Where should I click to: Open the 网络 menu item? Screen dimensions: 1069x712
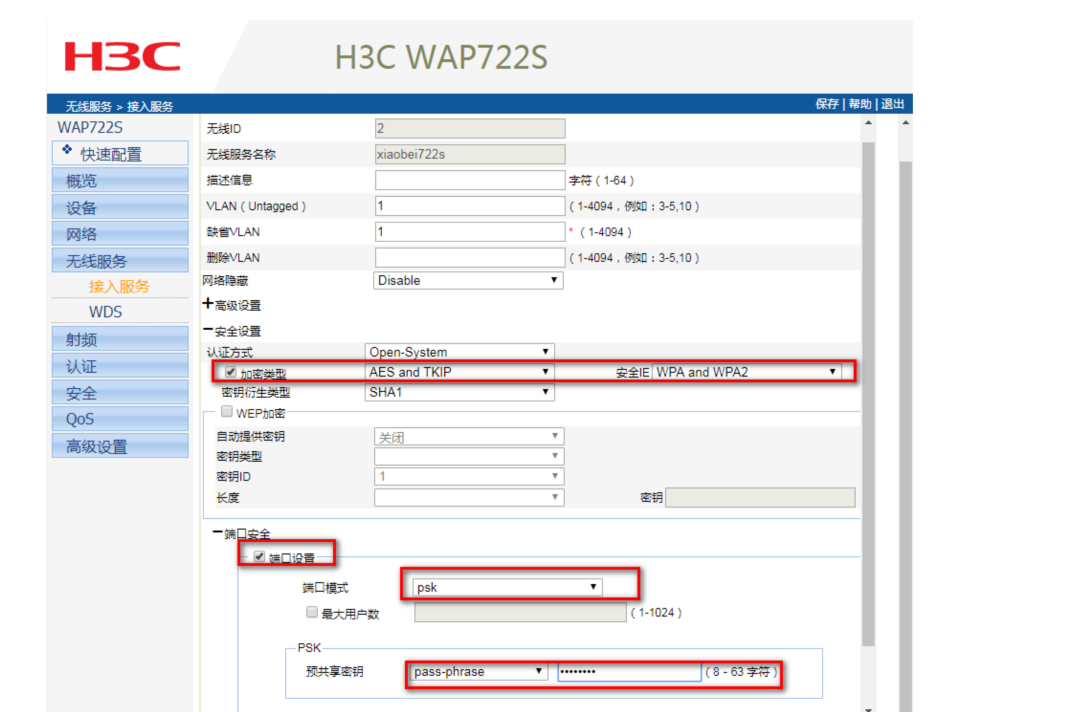[x=120, y=234]
